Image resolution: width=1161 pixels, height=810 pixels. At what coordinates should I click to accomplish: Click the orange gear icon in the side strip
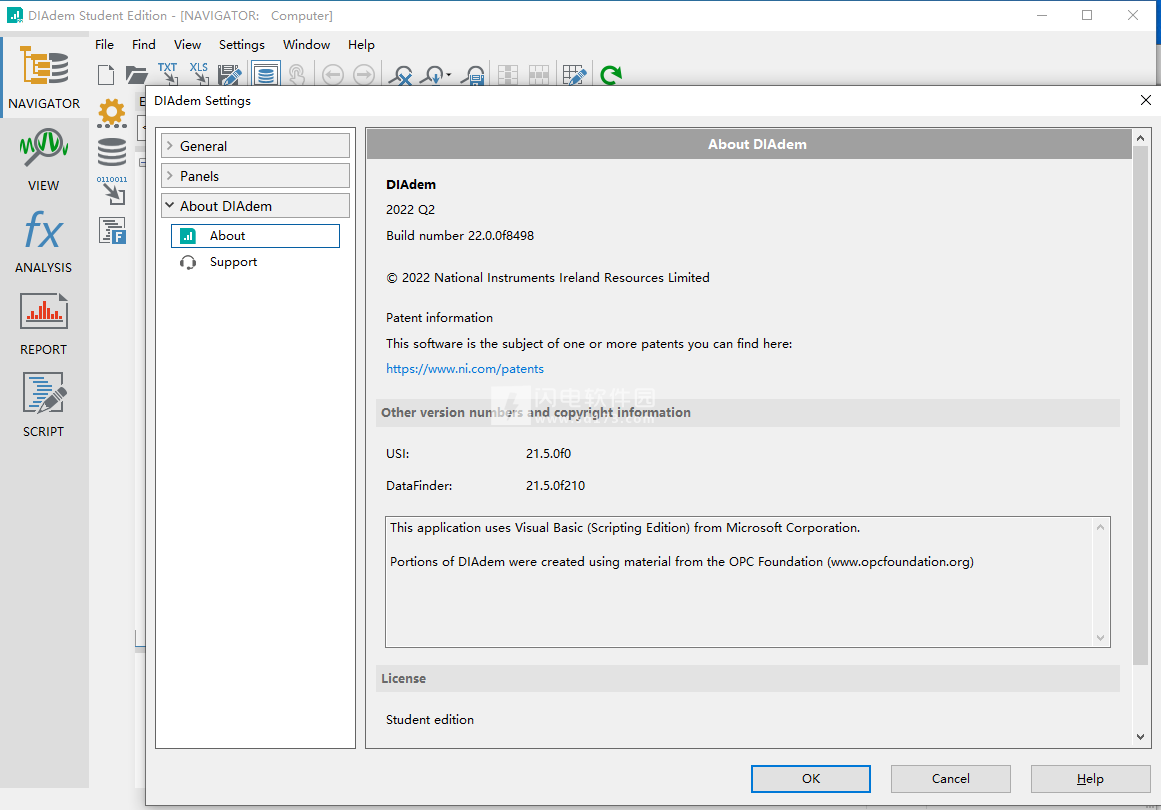click(112, 113)
